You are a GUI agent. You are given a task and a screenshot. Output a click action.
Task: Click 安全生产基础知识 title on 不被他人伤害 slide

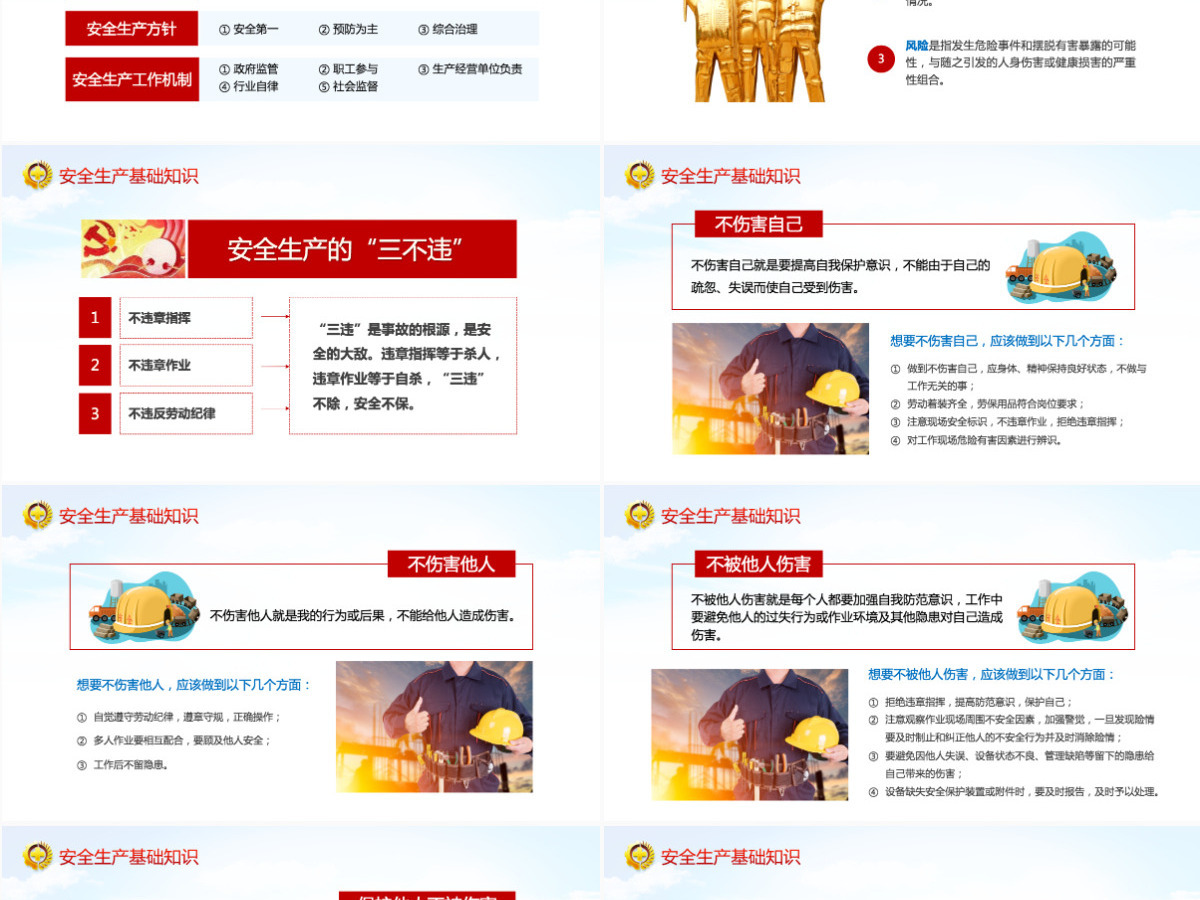pos(730,516)
